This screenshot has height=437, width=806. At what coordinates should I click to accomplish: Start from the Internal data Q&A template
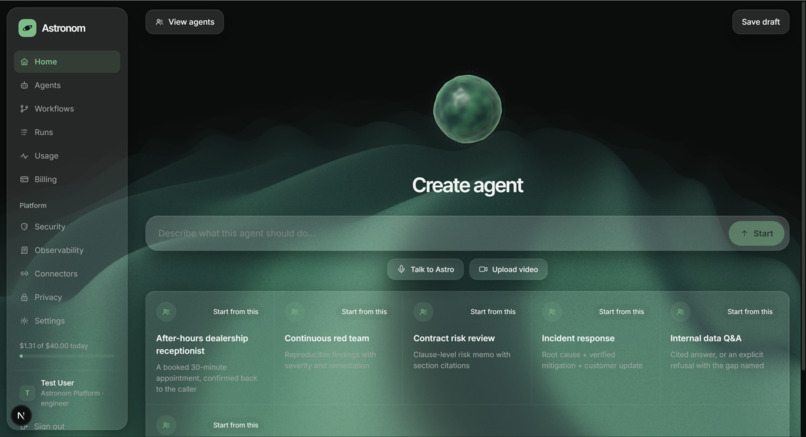749,312
